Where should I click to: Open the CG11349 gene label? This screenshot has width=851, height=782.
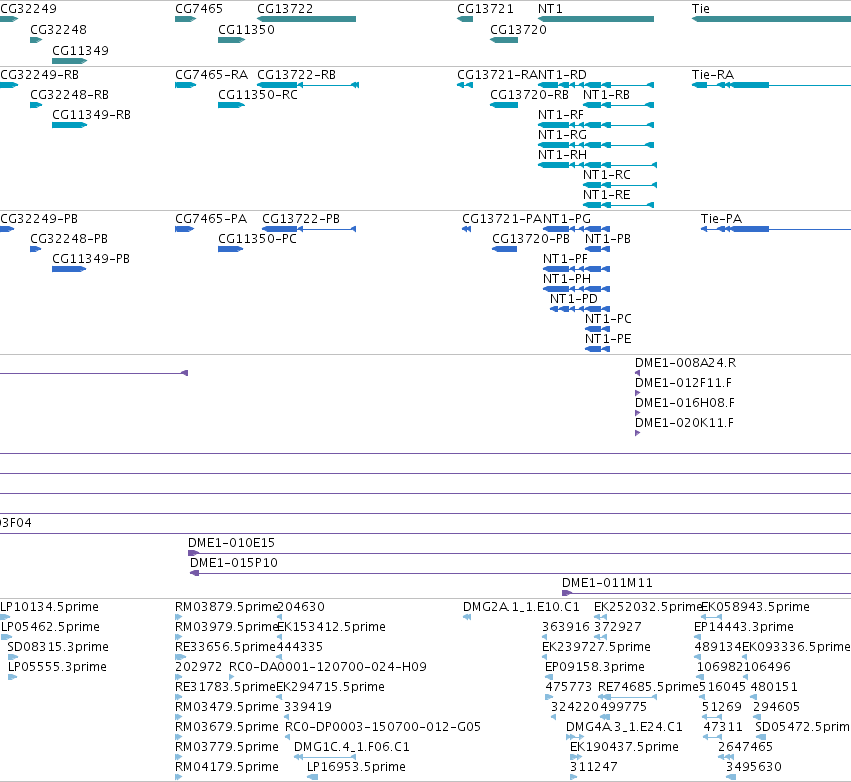(x=80, y=51)
